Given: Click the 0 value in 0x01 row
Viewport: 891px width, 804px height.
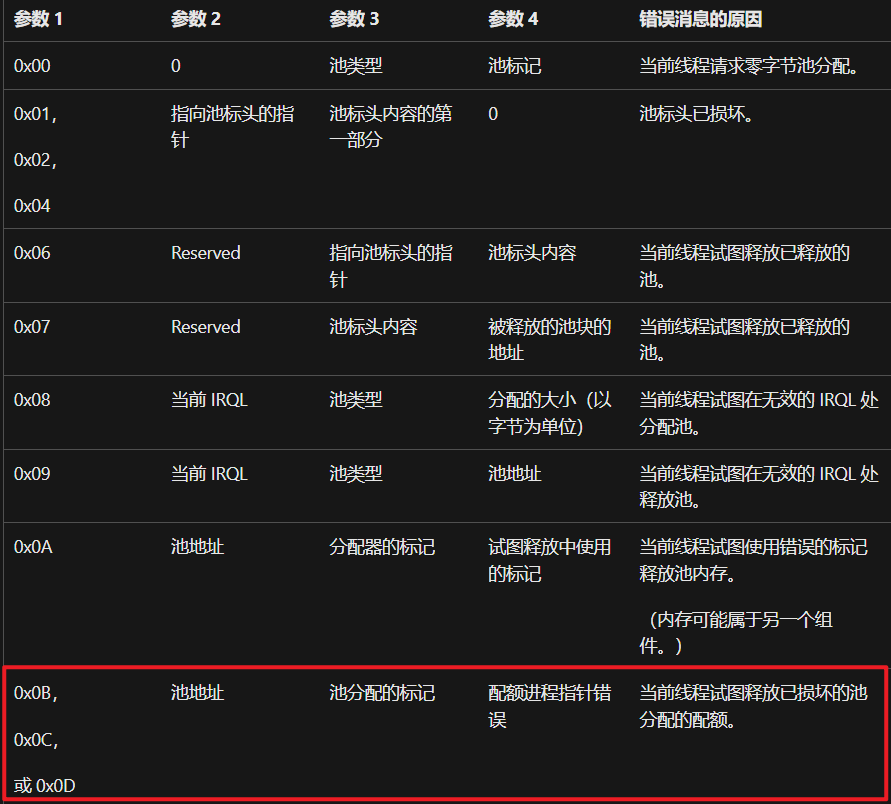Looking at the screenshot, I should [x=493, y=114].
